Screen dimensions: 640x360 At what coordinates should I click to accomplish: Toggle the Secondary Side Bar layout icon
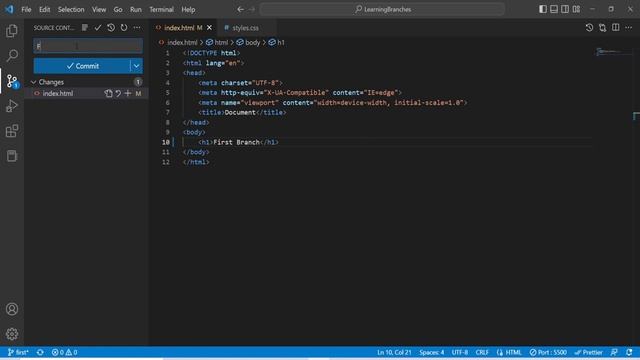click(565, 9)
